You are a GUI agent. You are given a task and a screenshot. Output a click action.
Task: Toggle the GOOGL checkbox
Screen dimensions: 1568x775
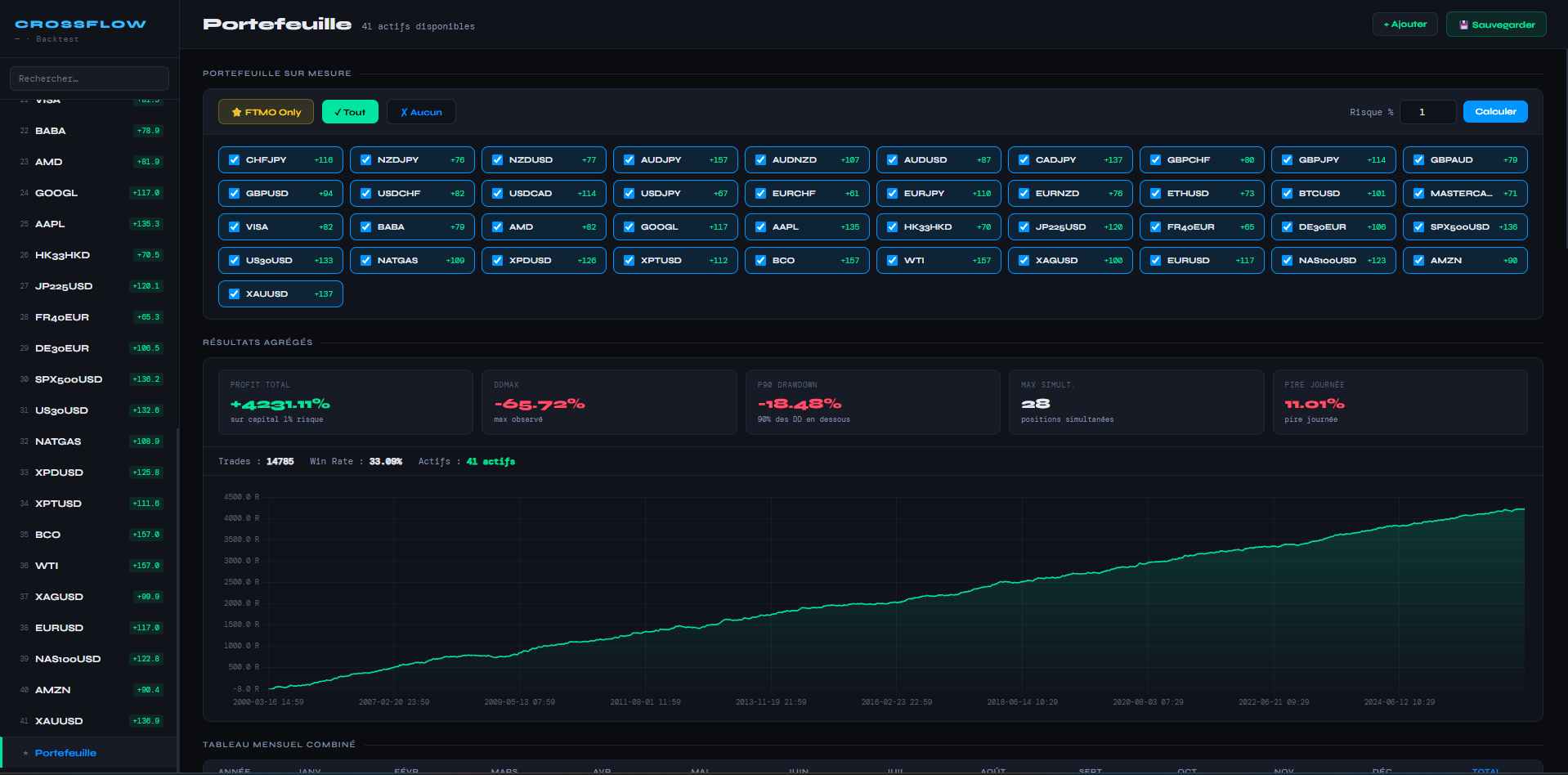pos(629,227)
